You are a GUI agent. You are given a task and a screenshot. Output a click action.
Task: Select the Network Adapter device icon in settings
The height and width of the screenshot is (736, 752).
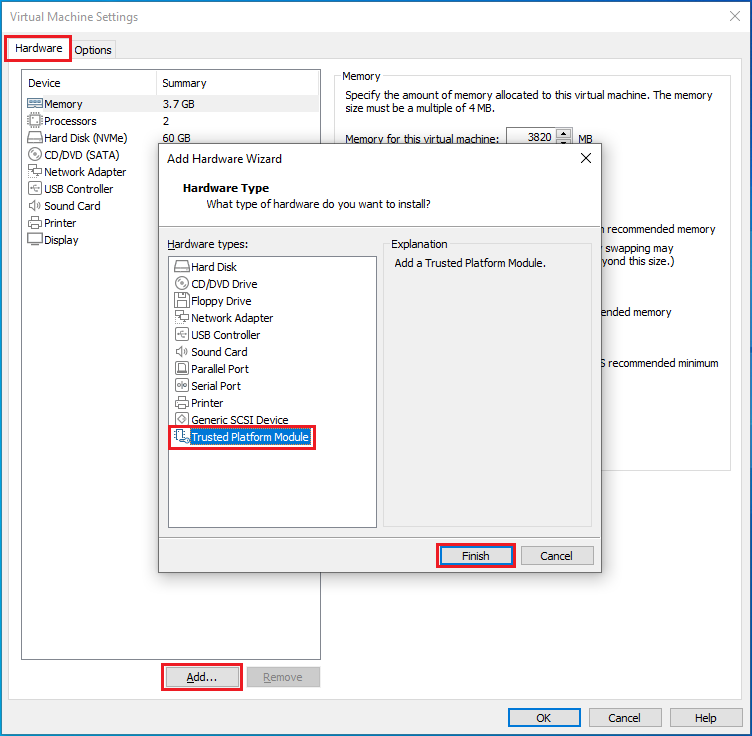[x=35, y=171]
